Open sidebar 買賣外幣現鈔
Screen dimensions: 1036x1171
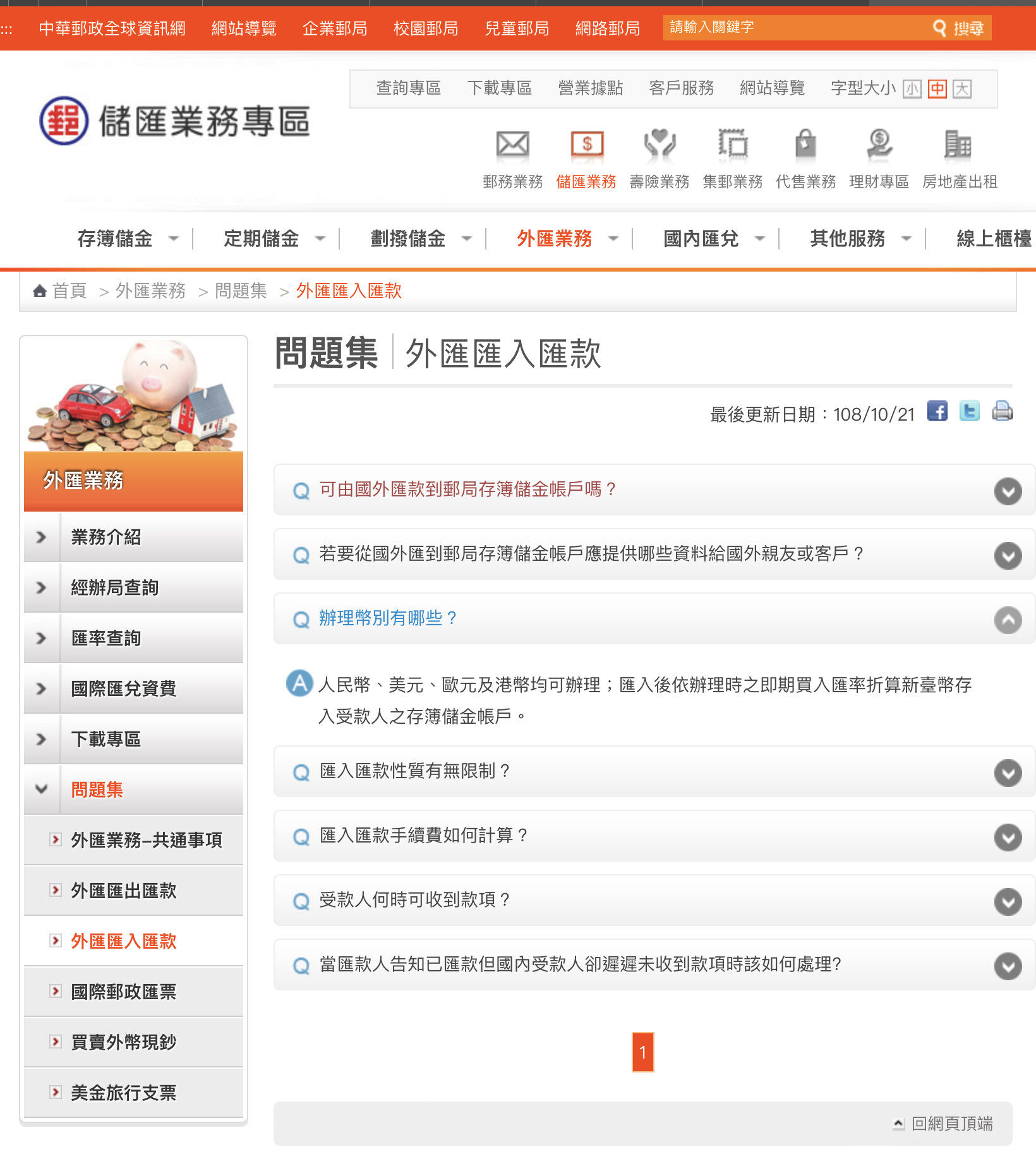[x=133, y=1042]
